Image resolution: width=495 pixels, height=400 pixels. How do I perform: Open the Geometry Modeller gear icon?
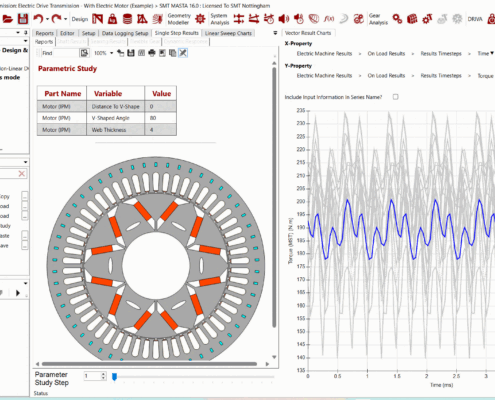(200, 19)
